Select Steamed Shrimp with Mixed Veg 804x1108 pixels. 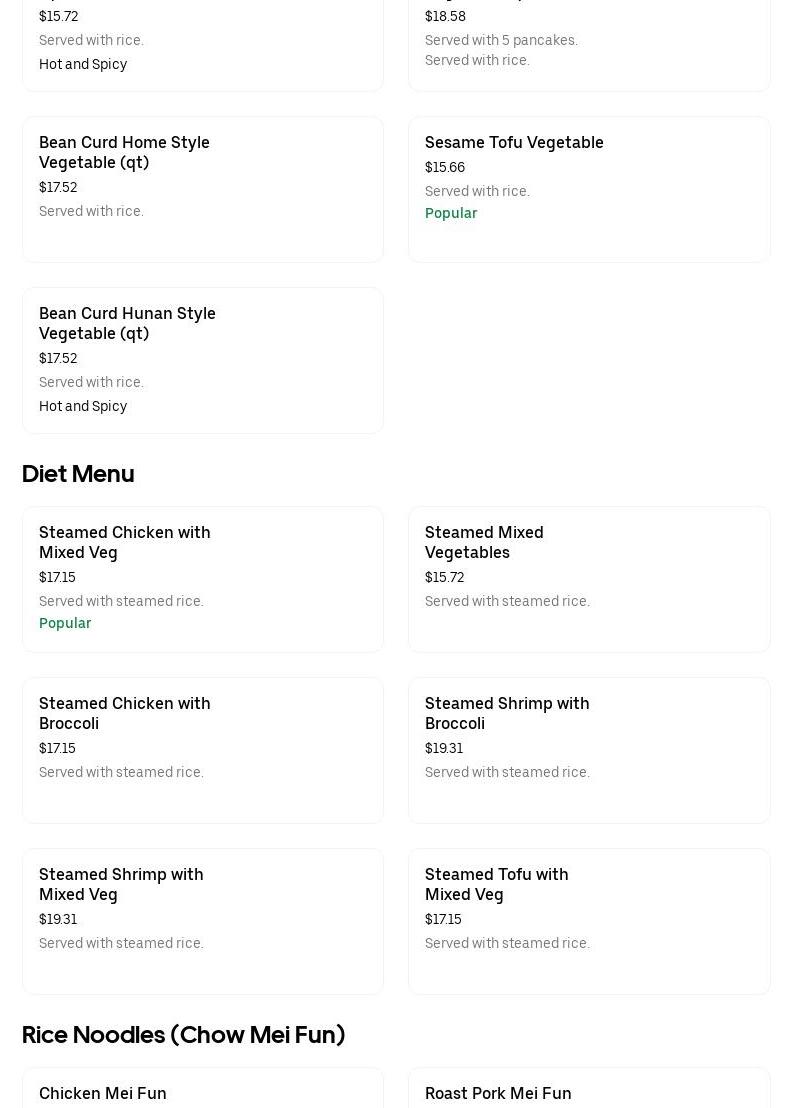click(x=121, y=884)
